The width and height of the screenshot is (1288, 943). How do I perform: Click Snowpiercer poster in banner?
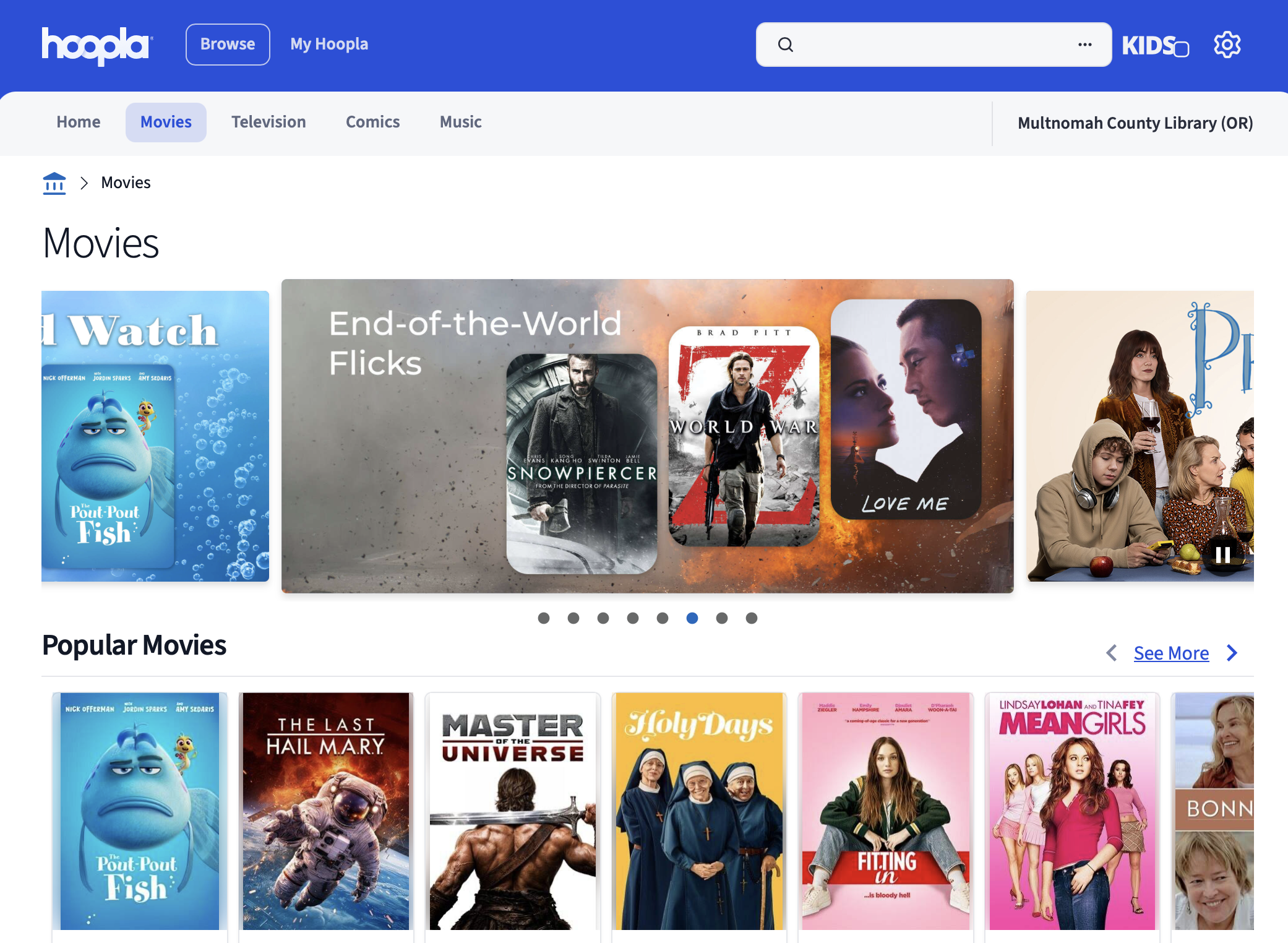click(x=582, y=464)
